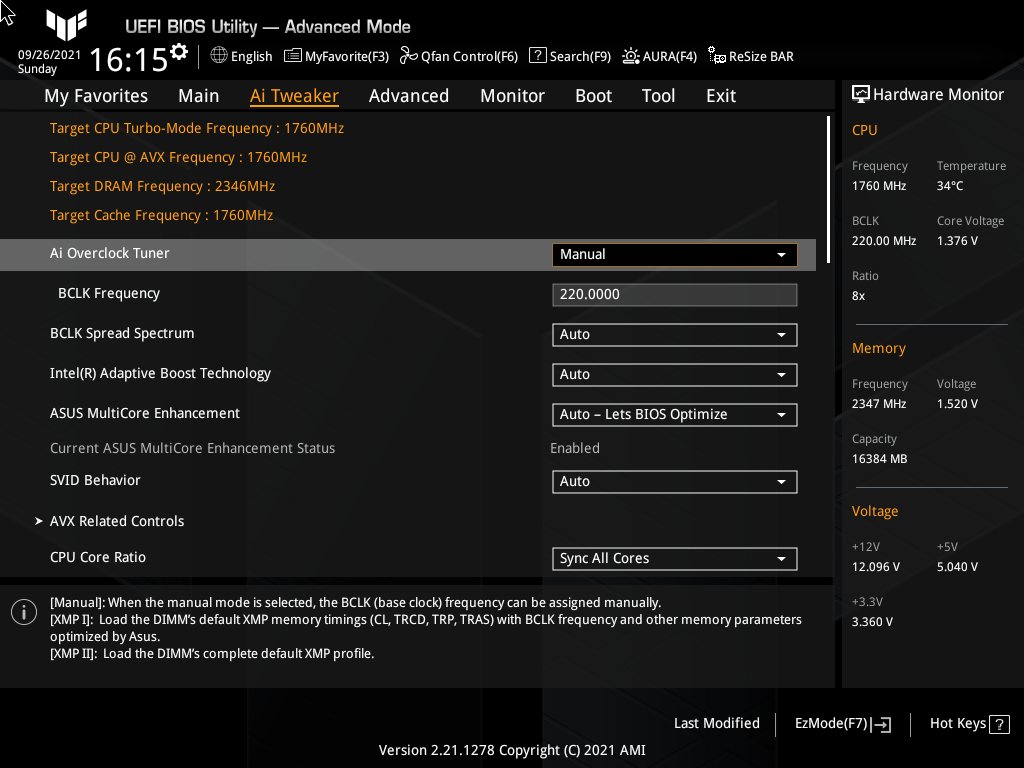
Task: Click Target CPU @ AVX Frequency text
Action: click(x=178, y=157)
